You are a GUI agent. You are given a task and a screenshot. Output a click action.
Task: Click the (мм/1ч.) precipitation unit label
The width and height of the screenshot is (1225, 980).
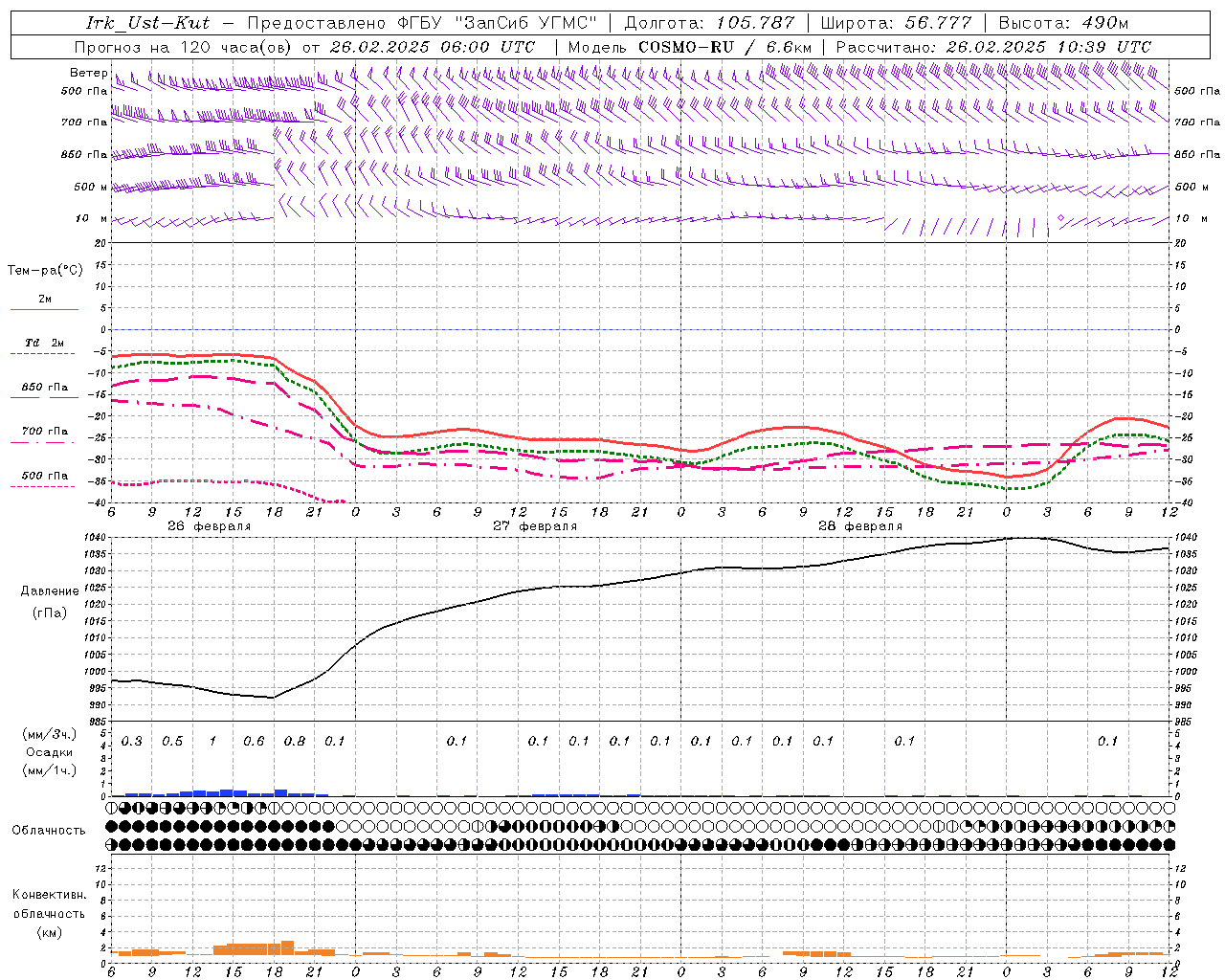[x=49, y=769]
